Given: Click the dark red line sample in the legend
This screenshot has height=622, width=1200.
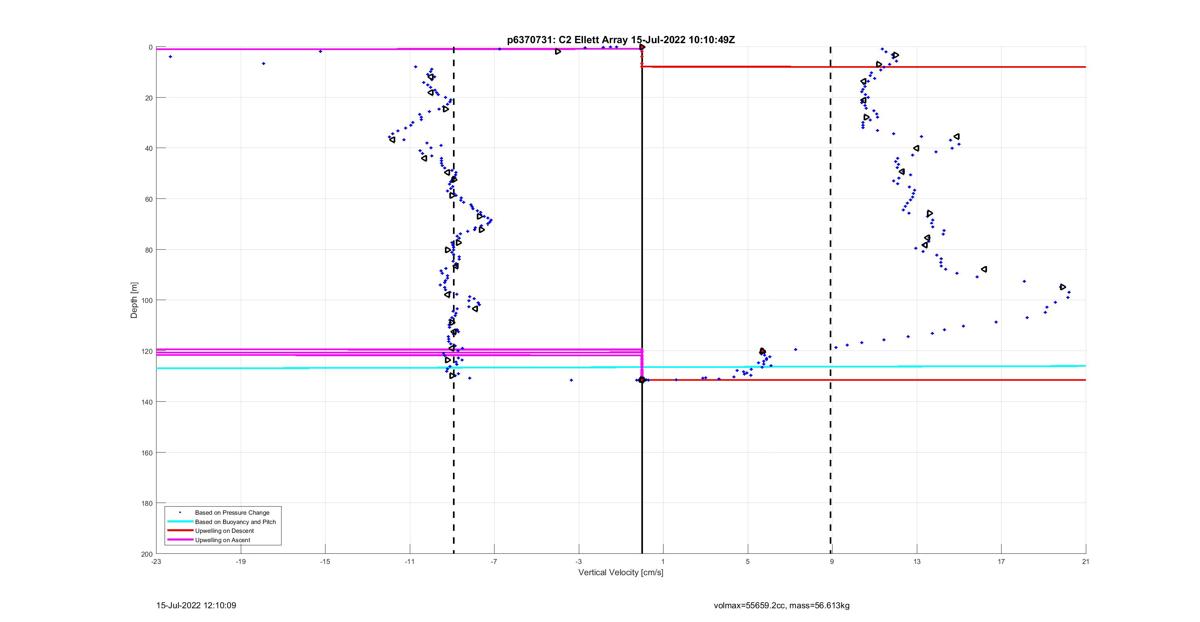Looking at the screenshot, I should tap(180, 530).
